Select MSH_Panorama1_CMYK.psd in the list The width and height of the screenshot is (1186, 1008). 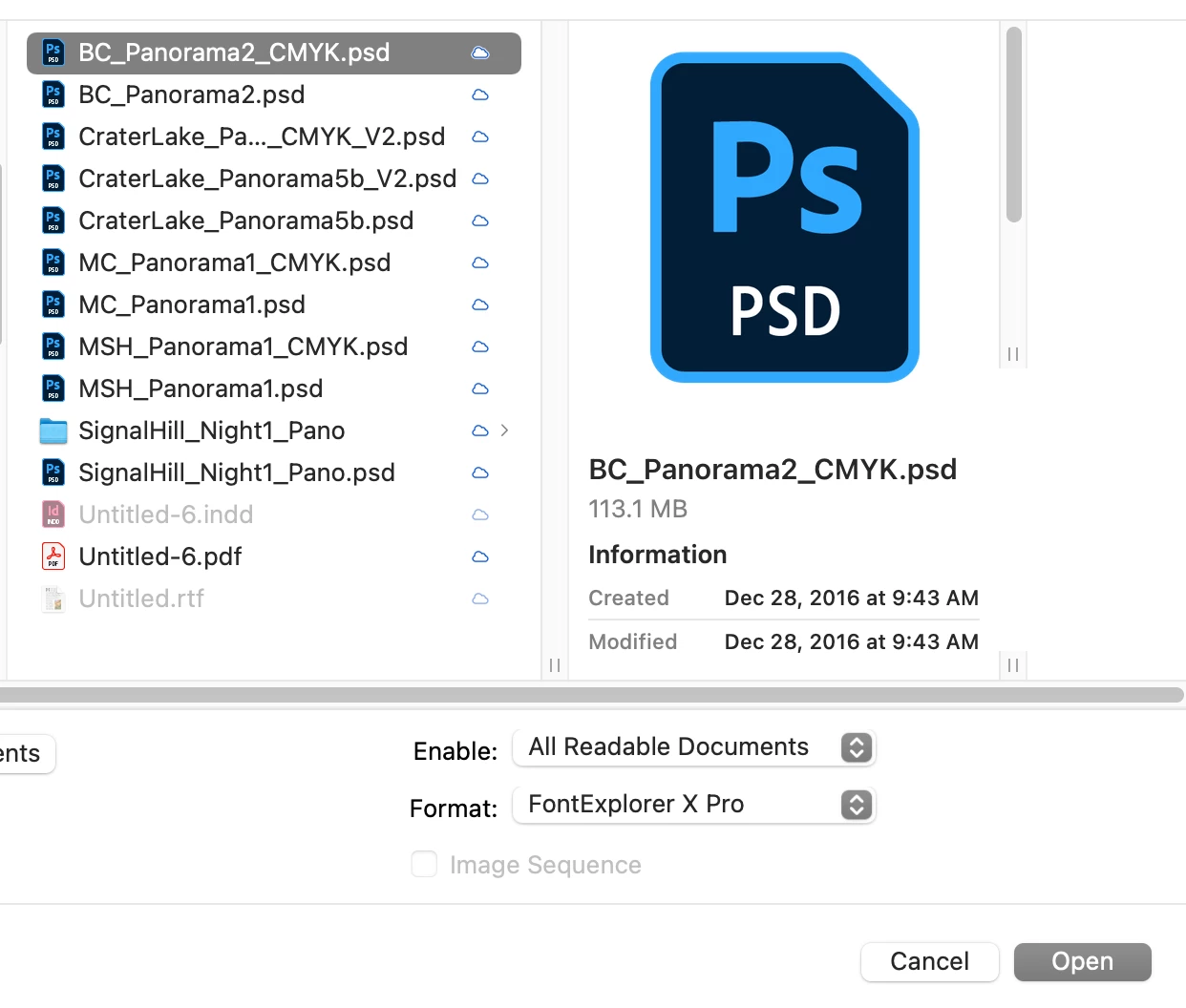tap(244, 346)
